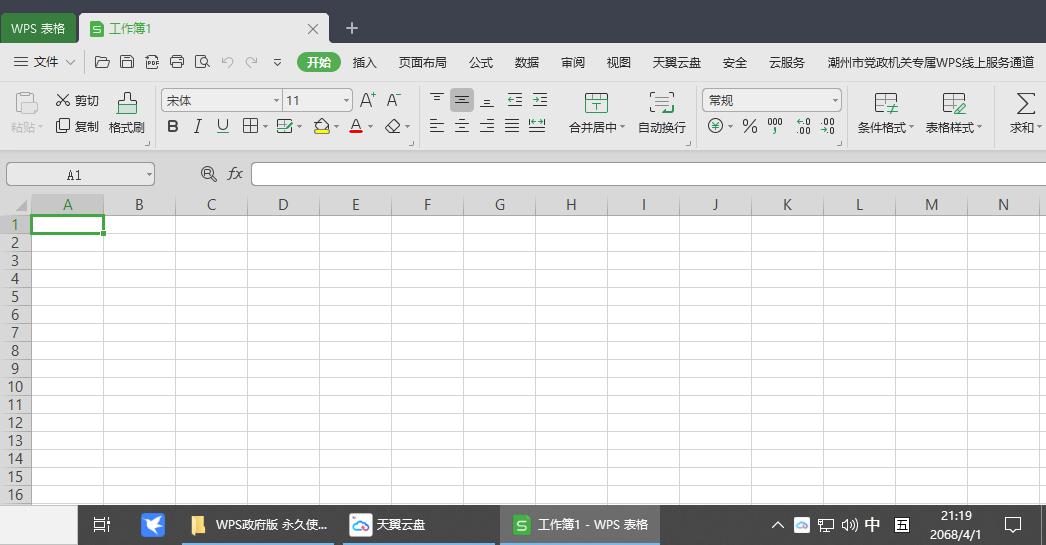Expand the Merge and Center (合并居中) options
The height and width of the screenshot is (545, 1046).
(x=622, y=127)
